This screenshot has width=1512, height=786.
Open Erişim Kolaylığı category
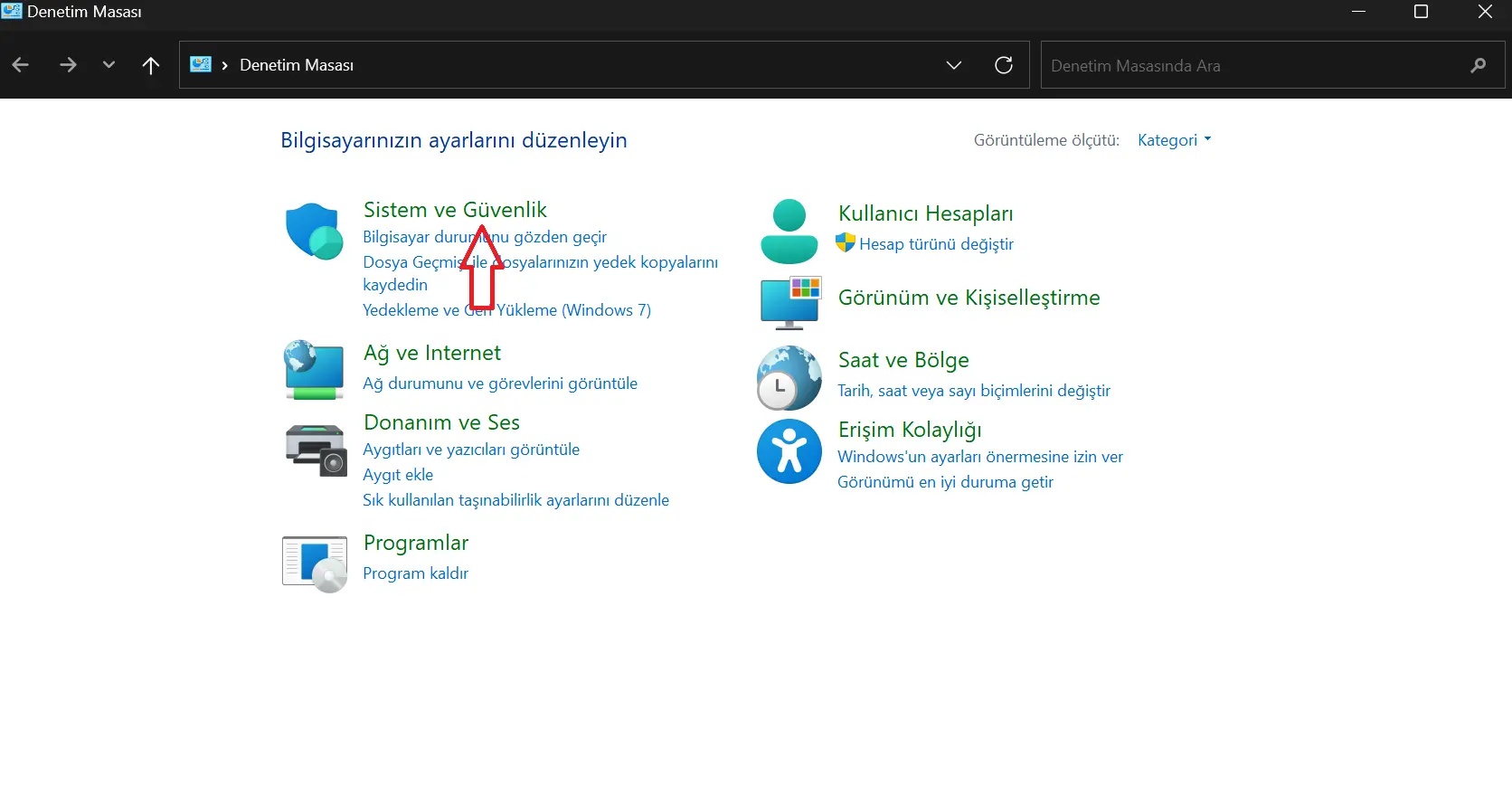pyautogui.click(x=910, y=431)
